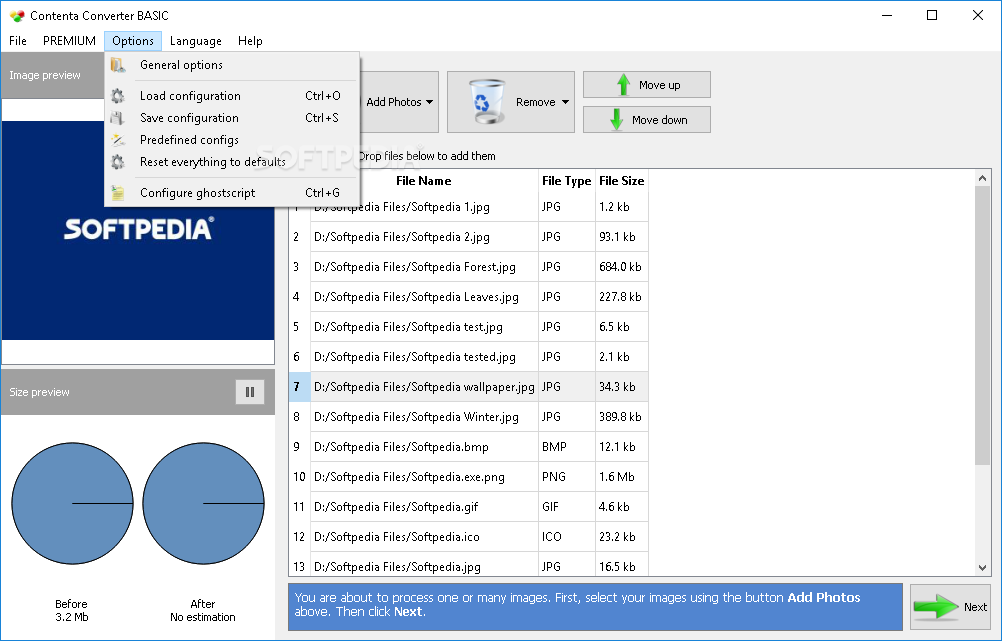Choose Reset everything to defaults

(232, 162)
